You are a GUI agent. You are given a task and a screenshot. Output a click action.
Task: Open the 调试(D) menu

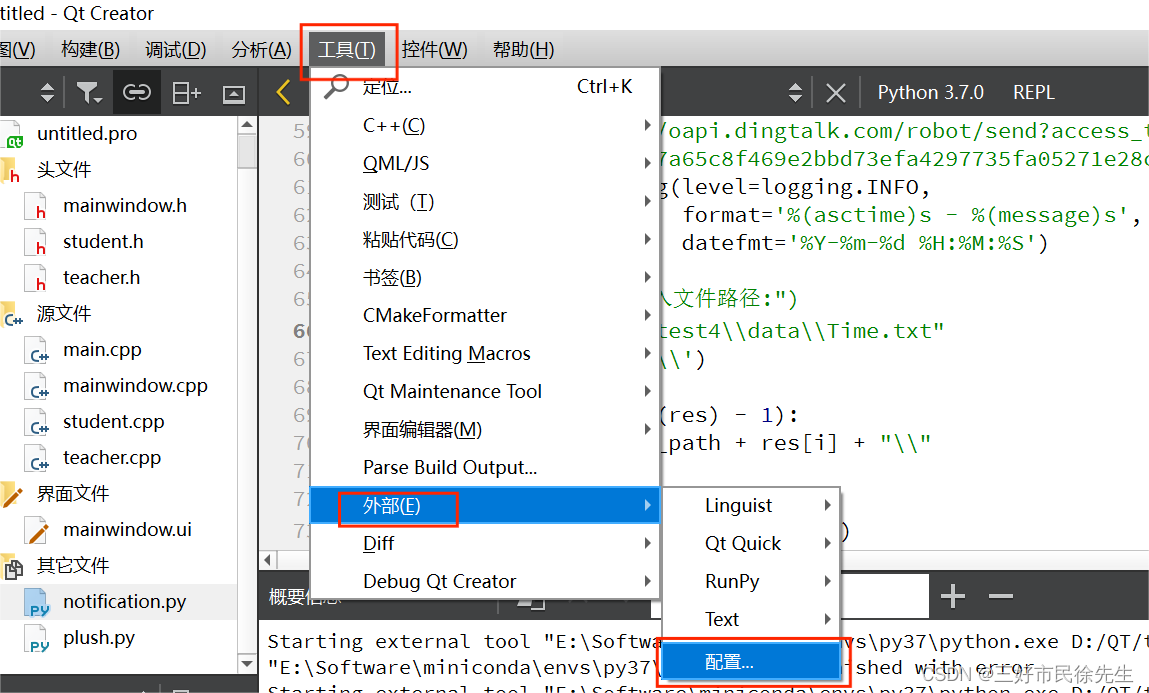click(x=176, y=49)
